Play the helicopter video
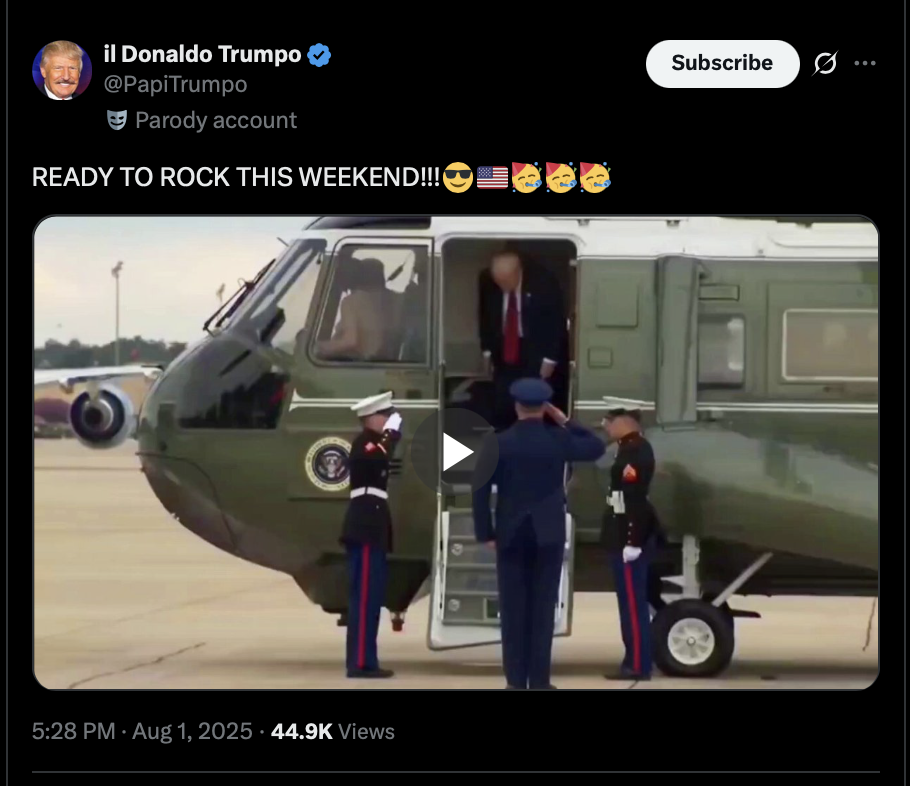Image resolution: width=910 pixels, height=786 pixels. (455, 452)
